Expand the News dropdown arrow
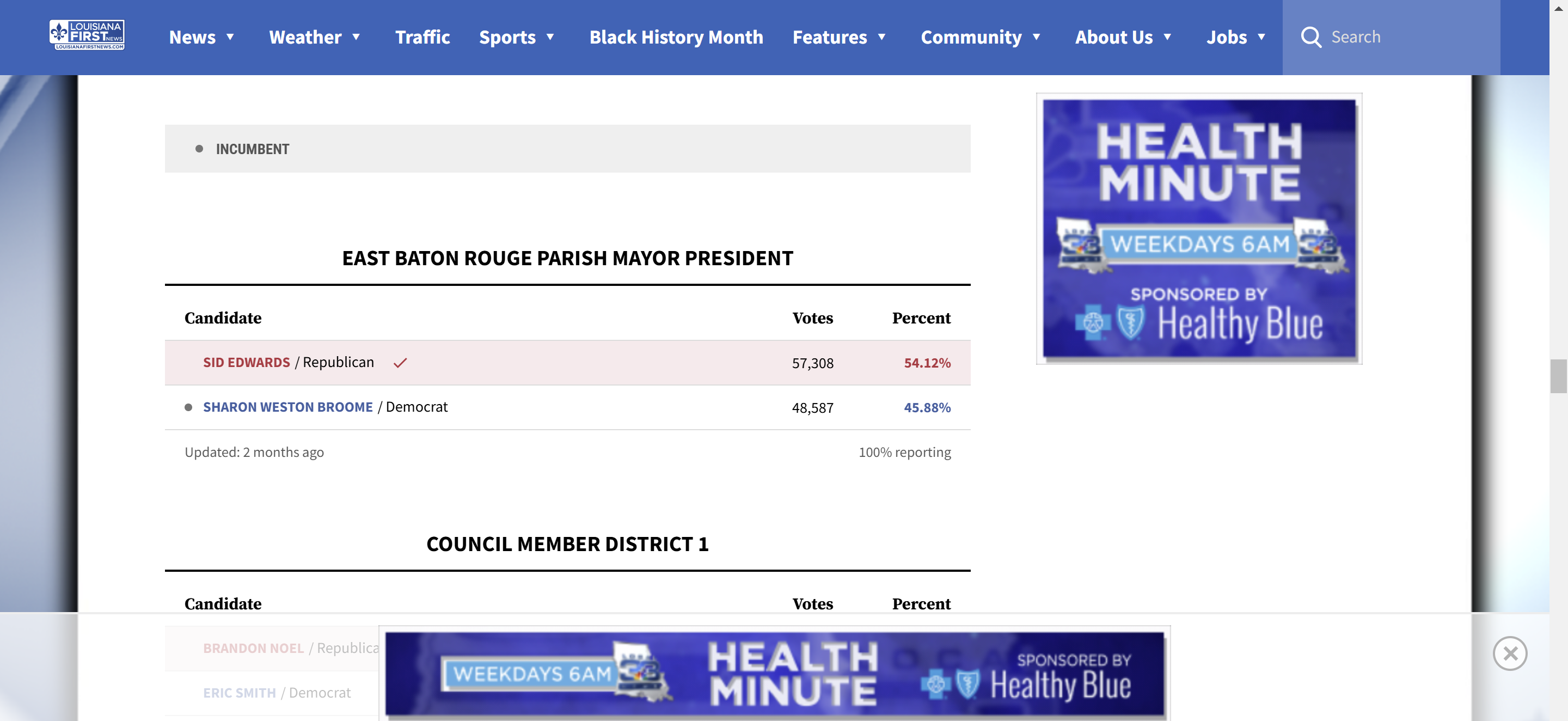 pos(231,37)
